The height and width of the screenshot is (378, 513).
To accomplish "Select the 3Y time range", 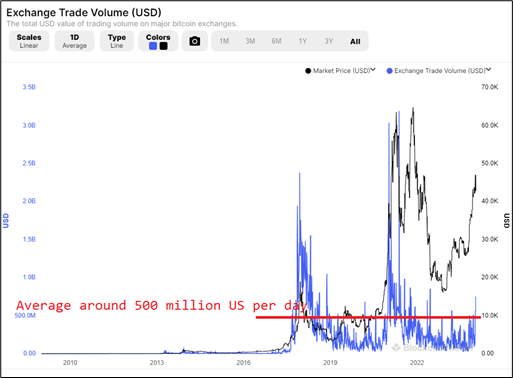I will tap(329, 41).
